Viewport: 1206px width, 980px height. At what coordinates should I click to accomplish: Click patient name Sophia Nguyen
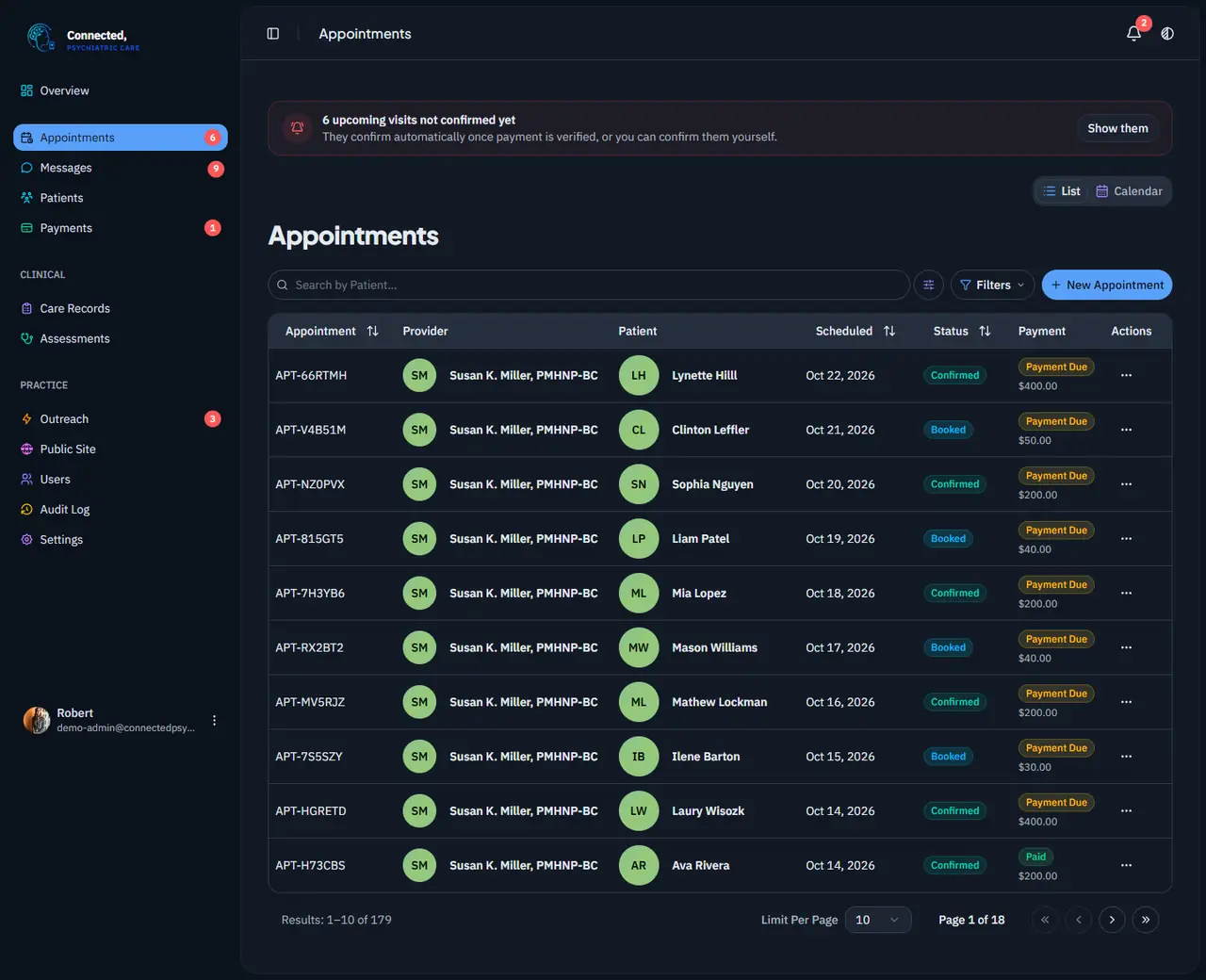pos(712,484)
